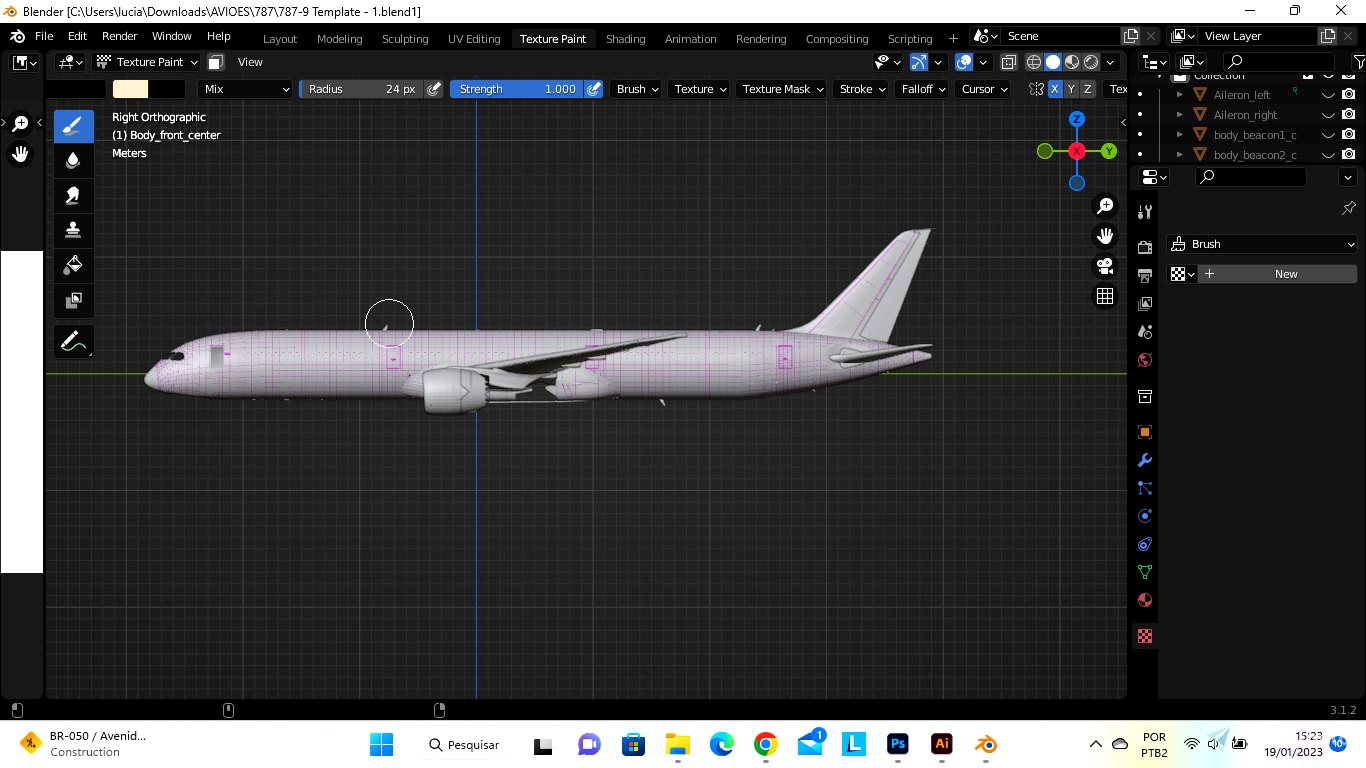Select the Annotate tool
Image resolution: width=1366 pixels, height=768 pixels.
coord(73,342)
